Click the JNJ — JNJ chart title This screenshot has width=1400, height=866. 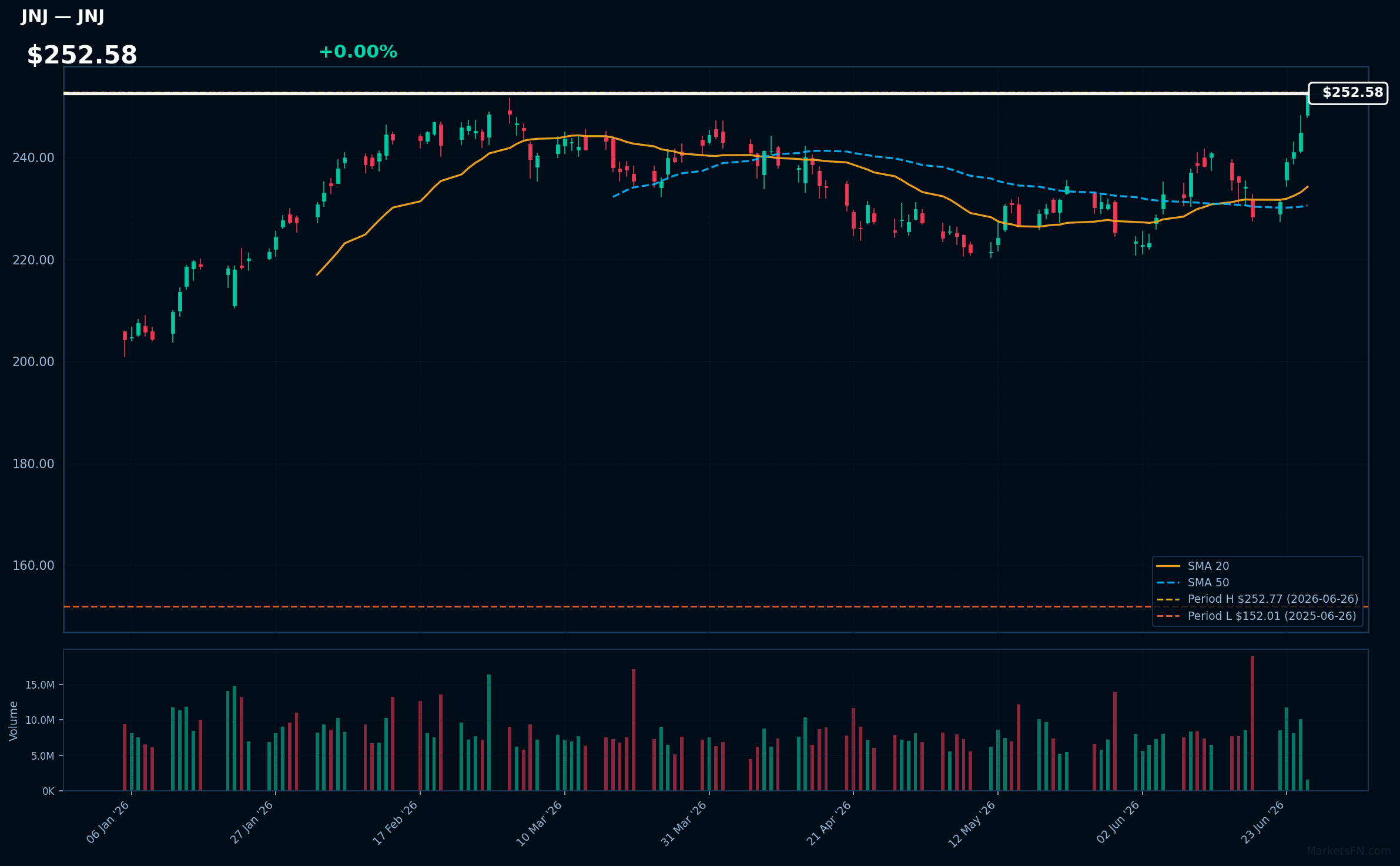pos(62,16)
